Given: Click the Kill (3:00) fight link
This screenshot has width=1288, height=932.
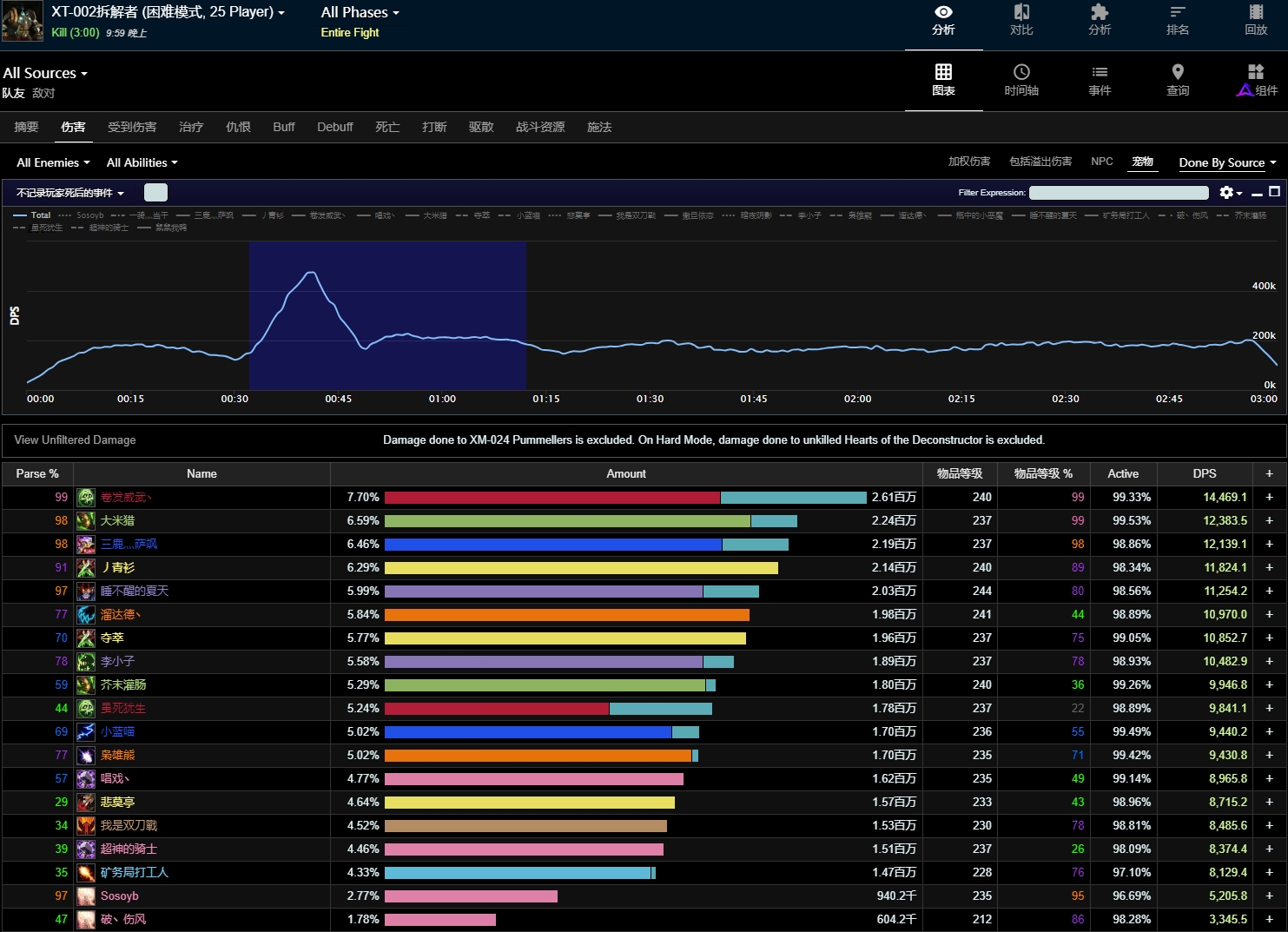Looking at the screenshot, I should [76, 32].
